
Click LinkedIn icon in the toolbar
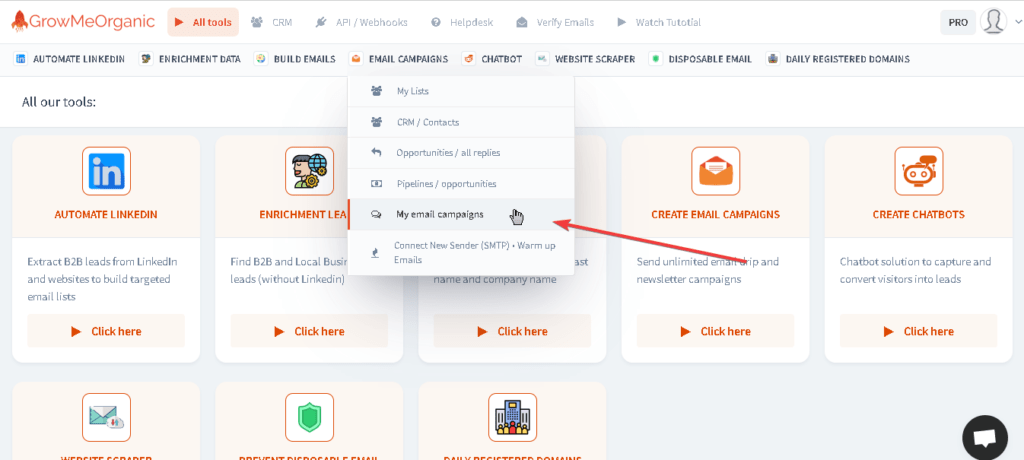pos(21,59)
